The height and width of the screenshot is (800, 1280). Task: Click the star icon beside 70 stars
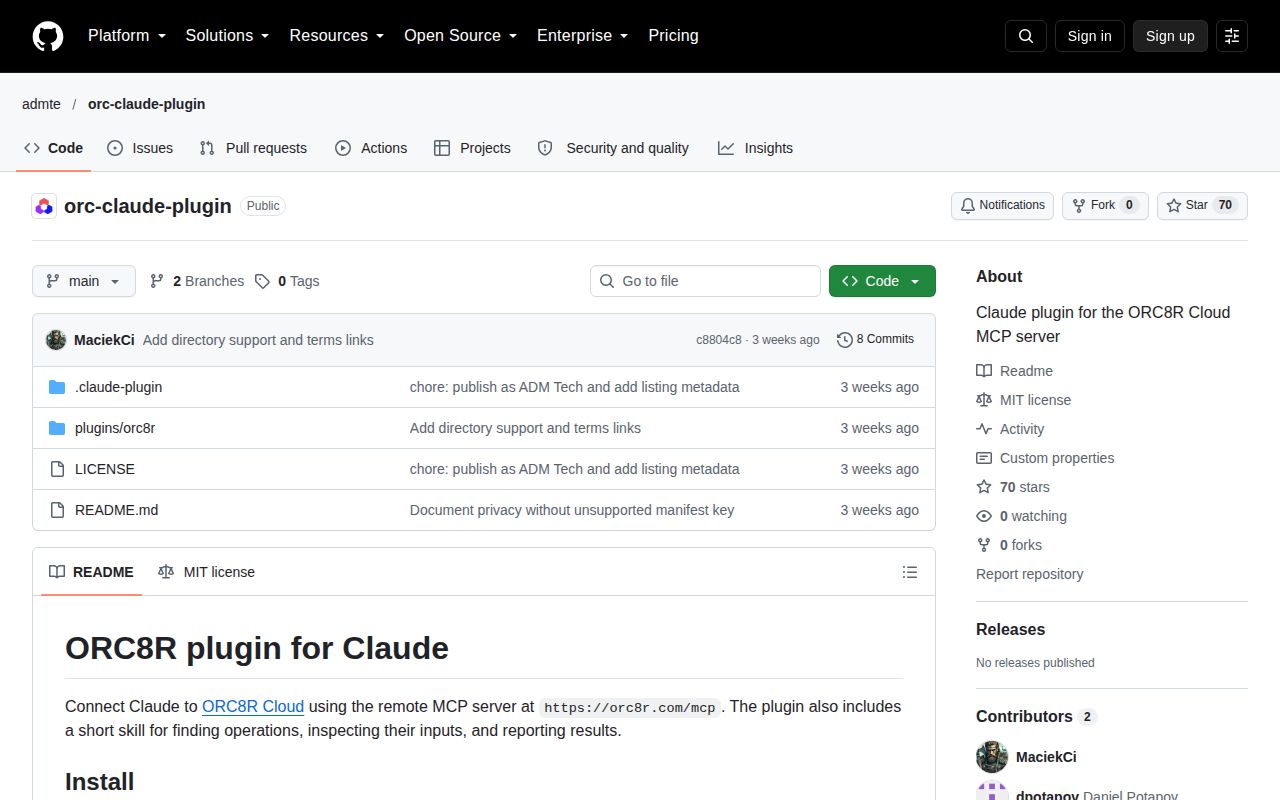tap(984, 487)
